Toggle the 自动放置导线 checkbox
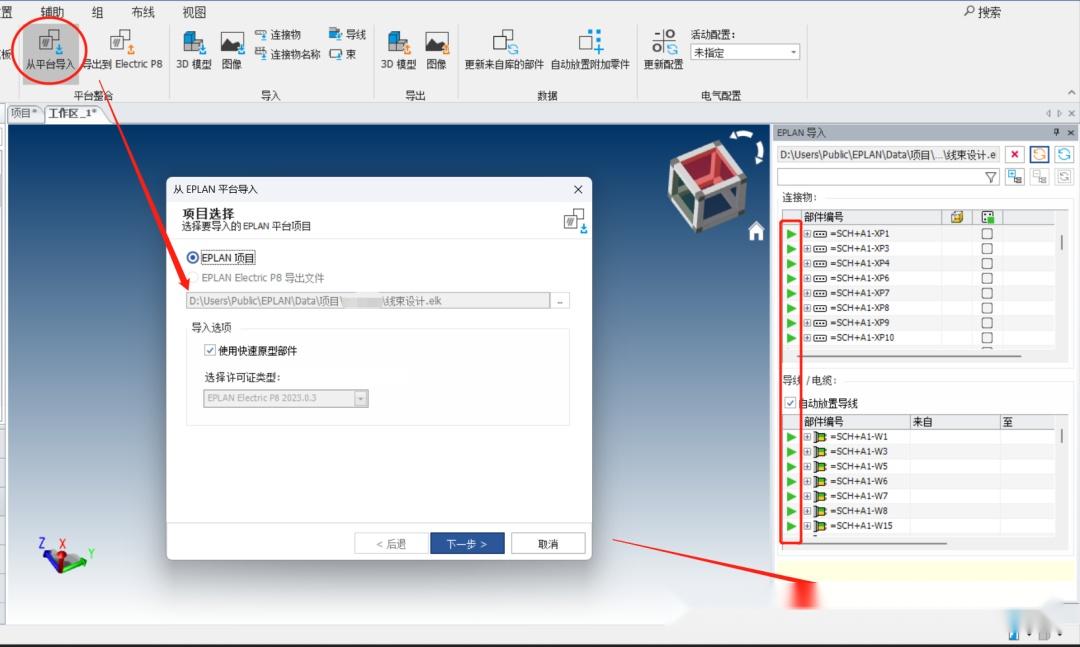 click(790, 403)
